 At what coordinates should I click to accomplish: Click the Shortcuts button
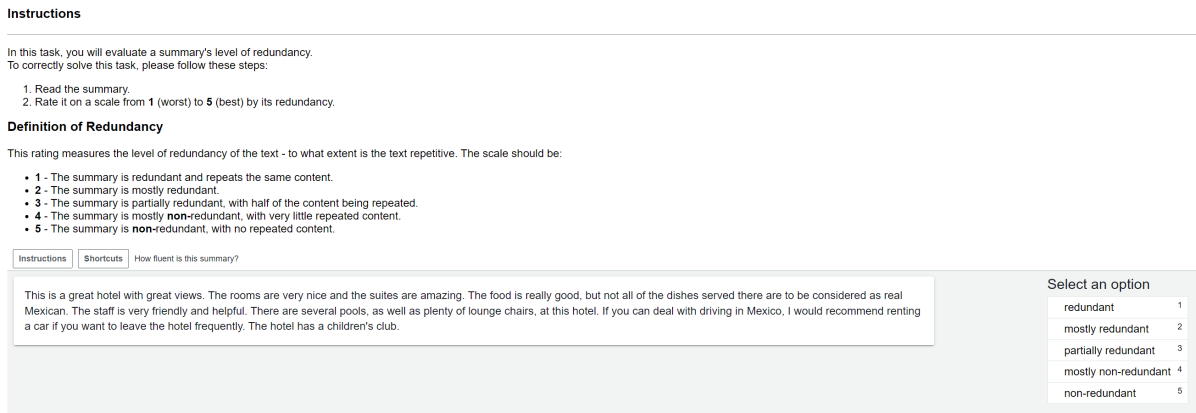[x=103, y=258]
